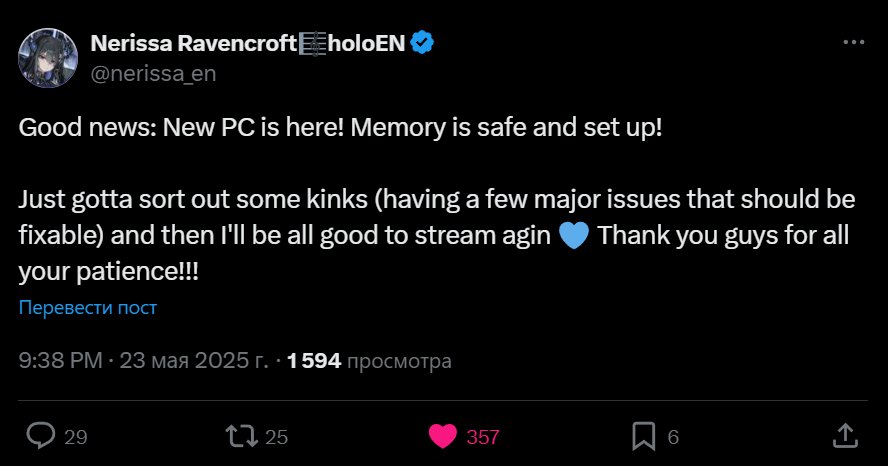The height and width of the screenshot is (466, 888).
Task: Click the Nerissa Ravencroft display name
Action: tap(193, 43)
